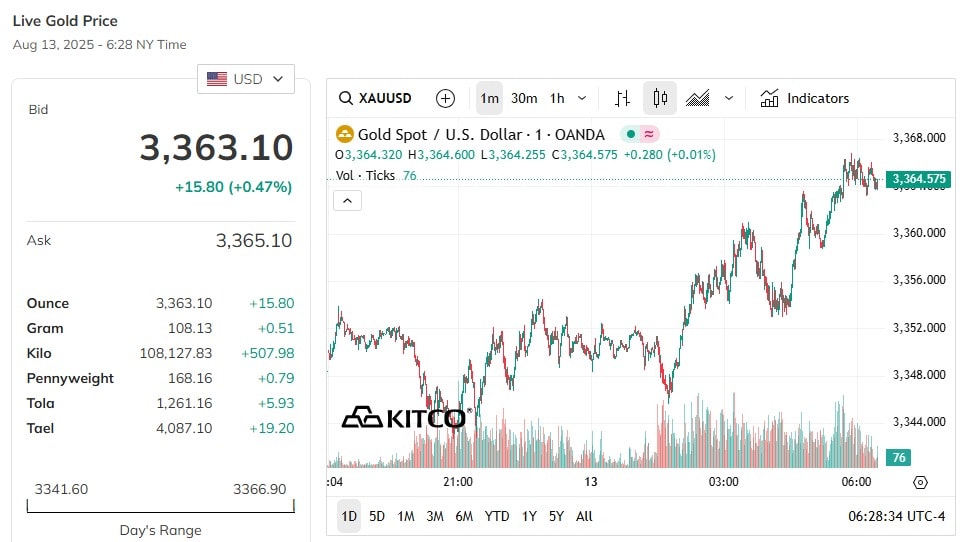Click the gold coin symbol logo
This screenshot has height=542, width=963.
pyautogui.click(x=345, y=134)
